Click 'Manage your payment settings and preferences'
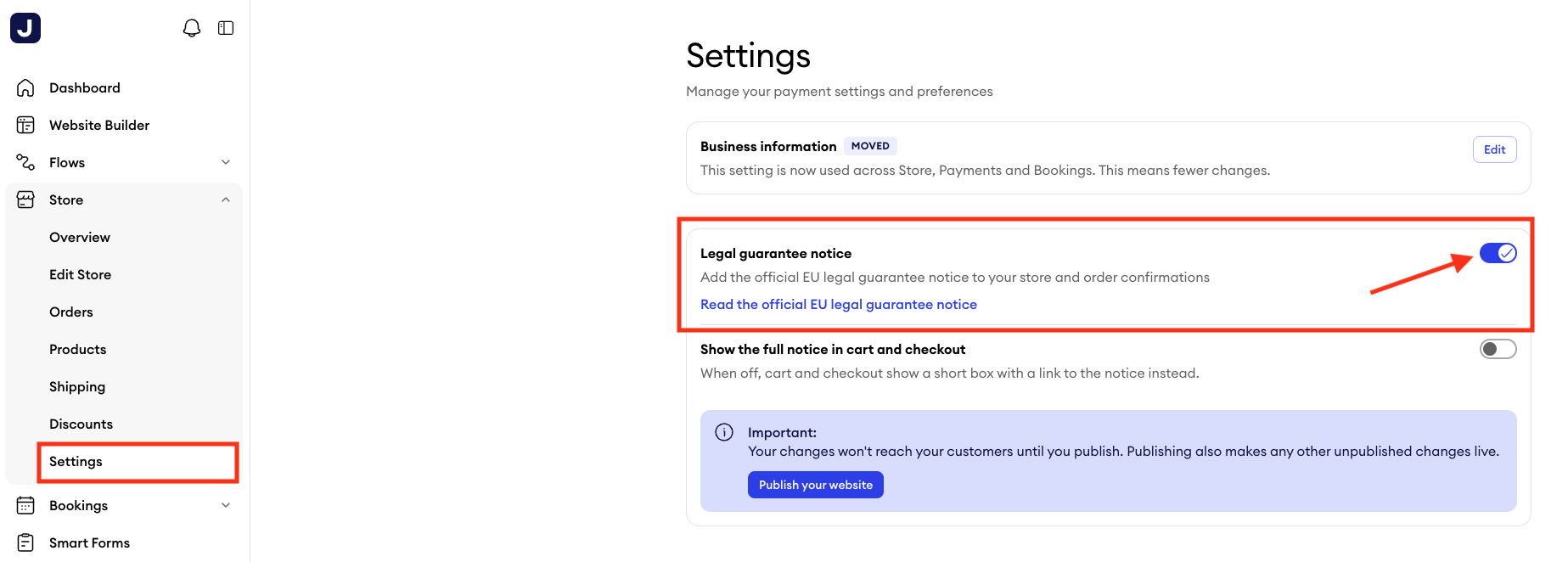This screenshot has height=562, width=1568. (840, 91)
